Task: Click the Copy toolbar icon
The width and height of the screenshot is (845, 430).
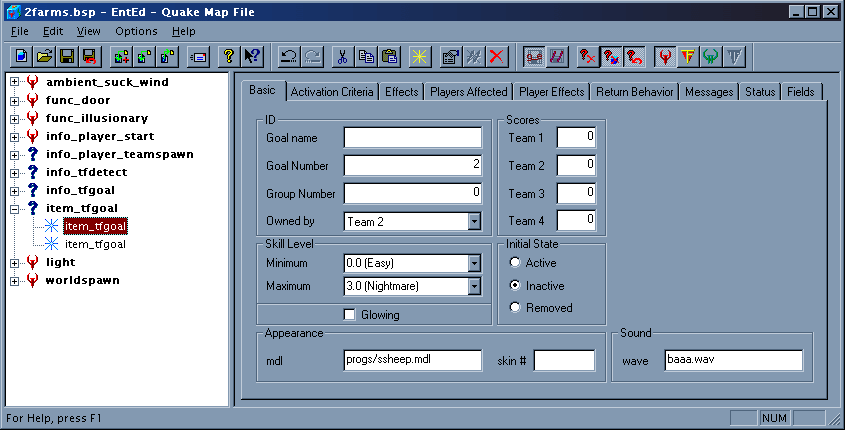Action: [x=366, y=56]
